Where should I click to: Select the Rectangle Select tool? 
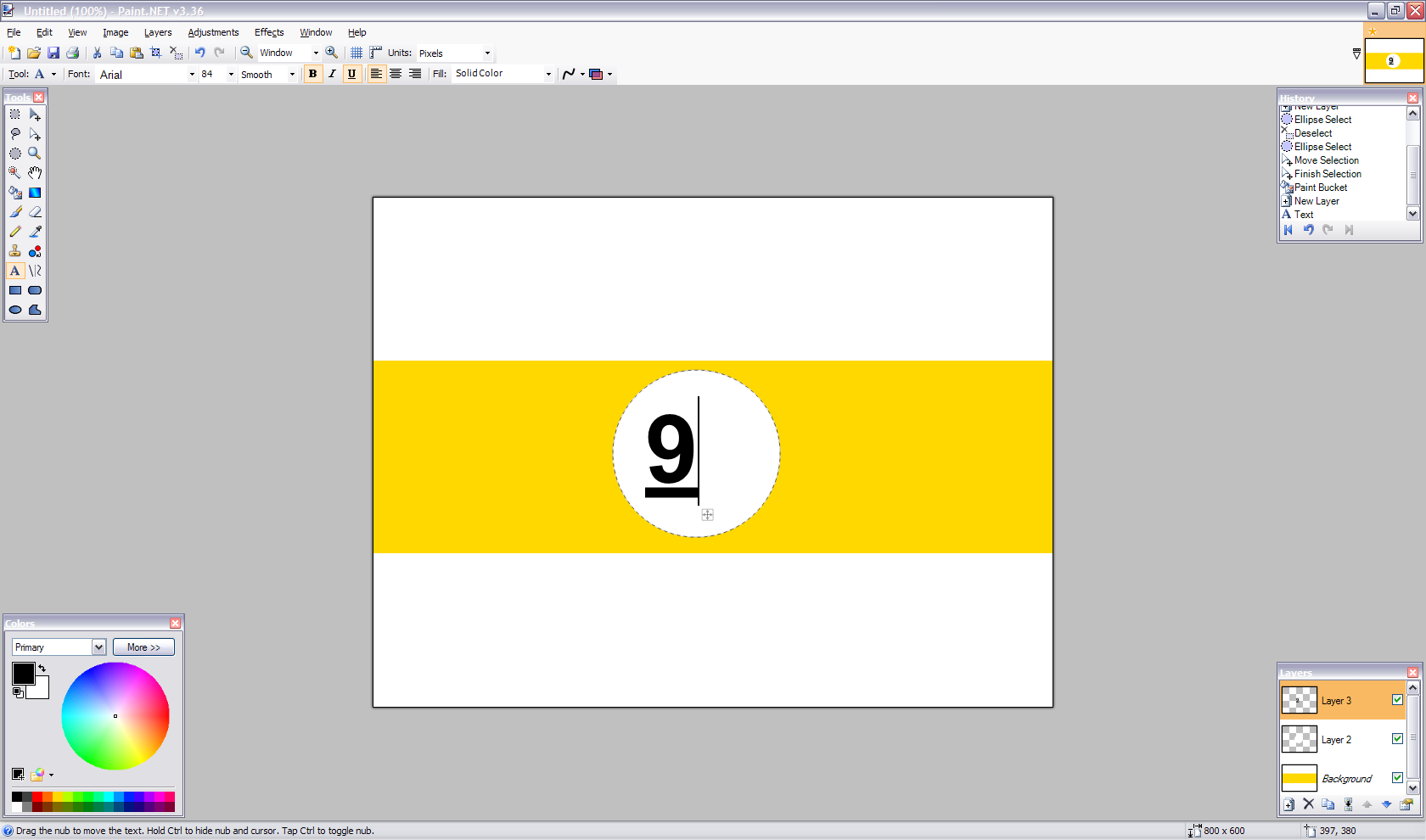[15, 115]
